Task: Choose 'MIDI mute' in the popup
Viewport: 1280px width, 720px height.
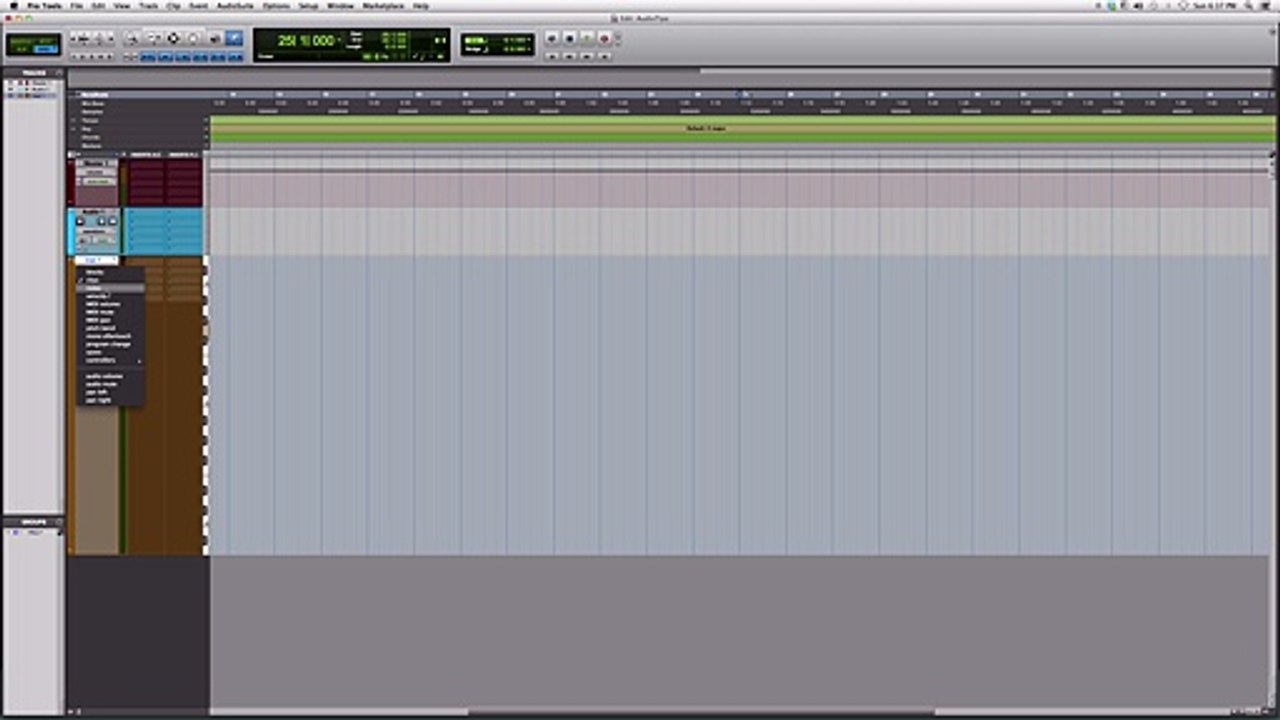Action: [x=110, y=312]
